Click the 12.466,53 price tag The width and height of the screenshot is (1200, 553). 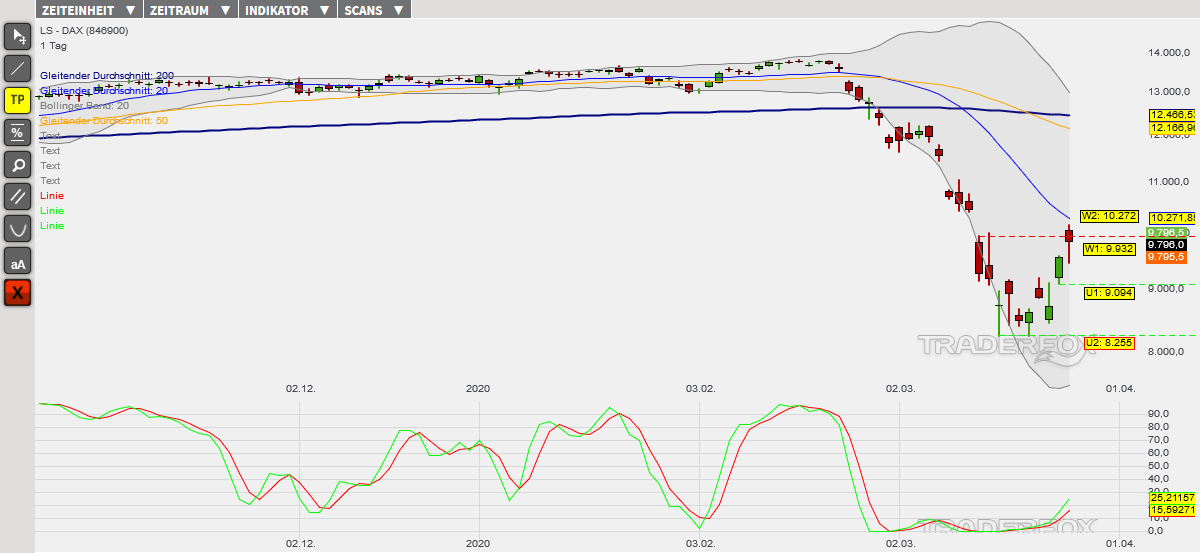click(x=1173, y=116)
